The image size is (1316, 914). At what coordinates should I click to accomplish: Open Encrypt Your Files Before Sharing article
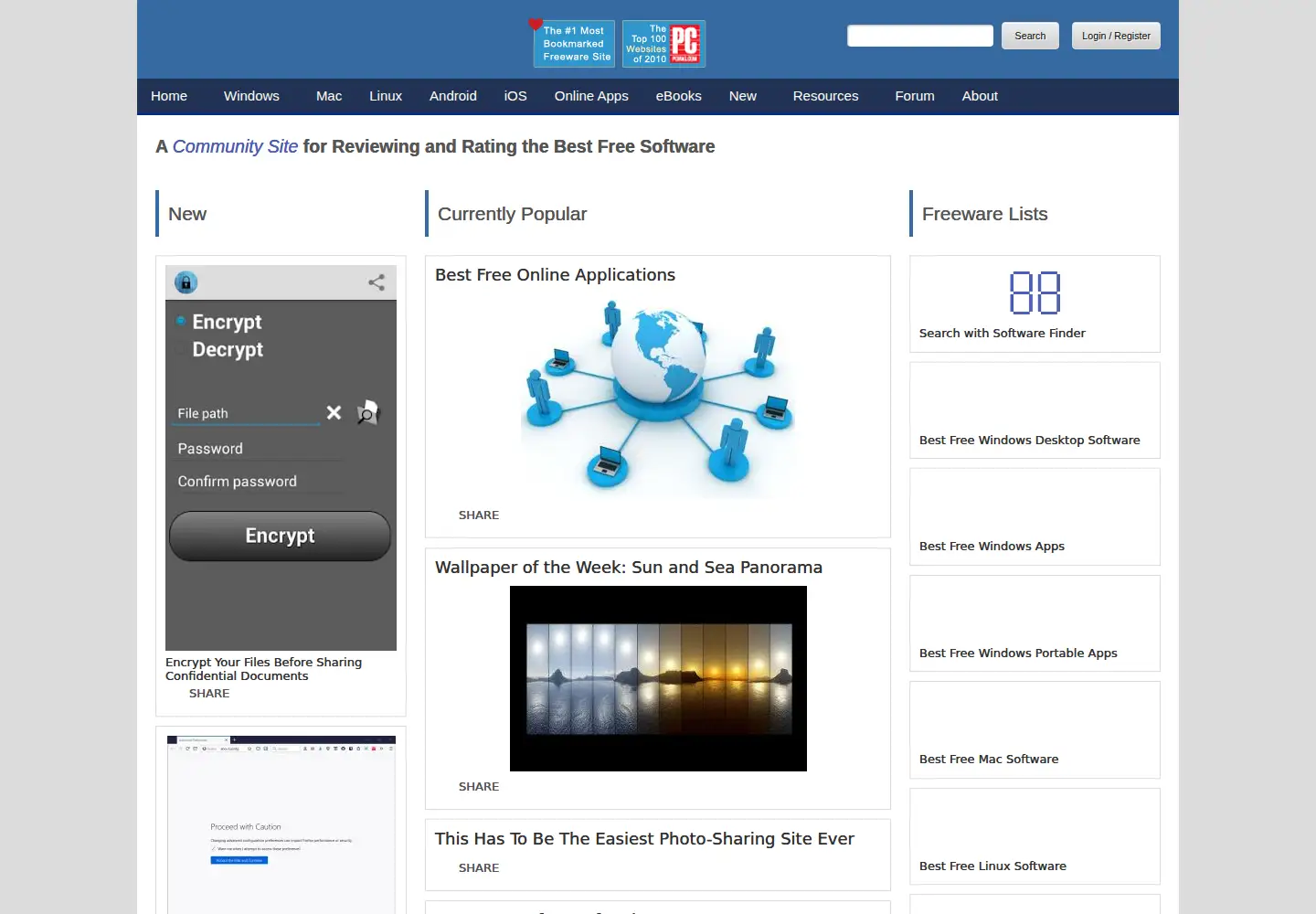[263, 669]
